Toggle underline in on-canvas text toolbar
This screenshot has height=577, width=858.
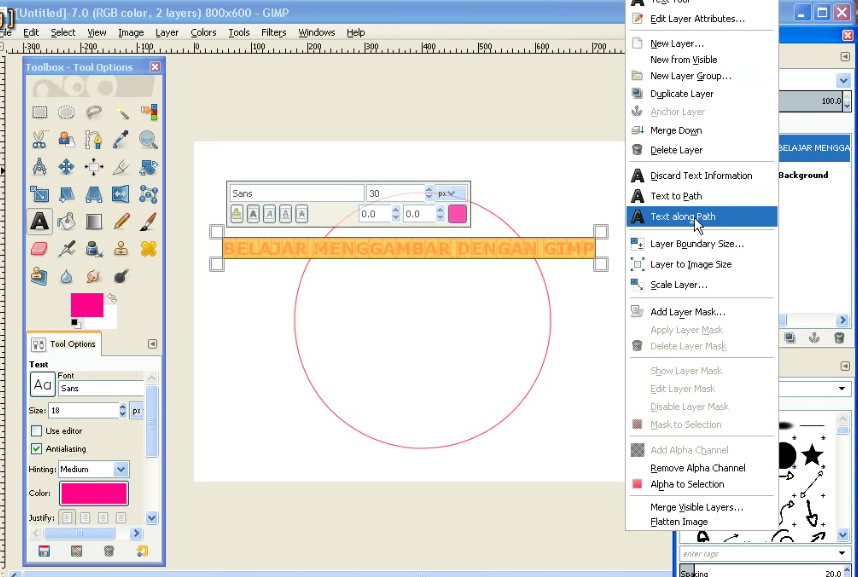(286, 214)
